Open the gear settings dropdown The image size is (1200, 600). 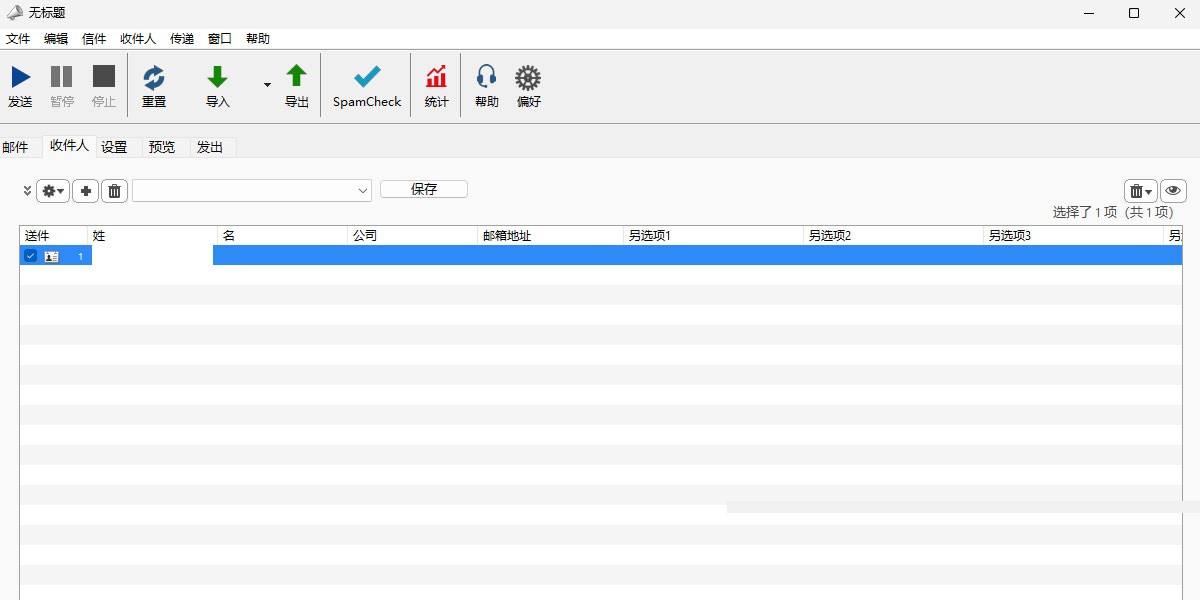pyautogui.click(x=52, y=190)
